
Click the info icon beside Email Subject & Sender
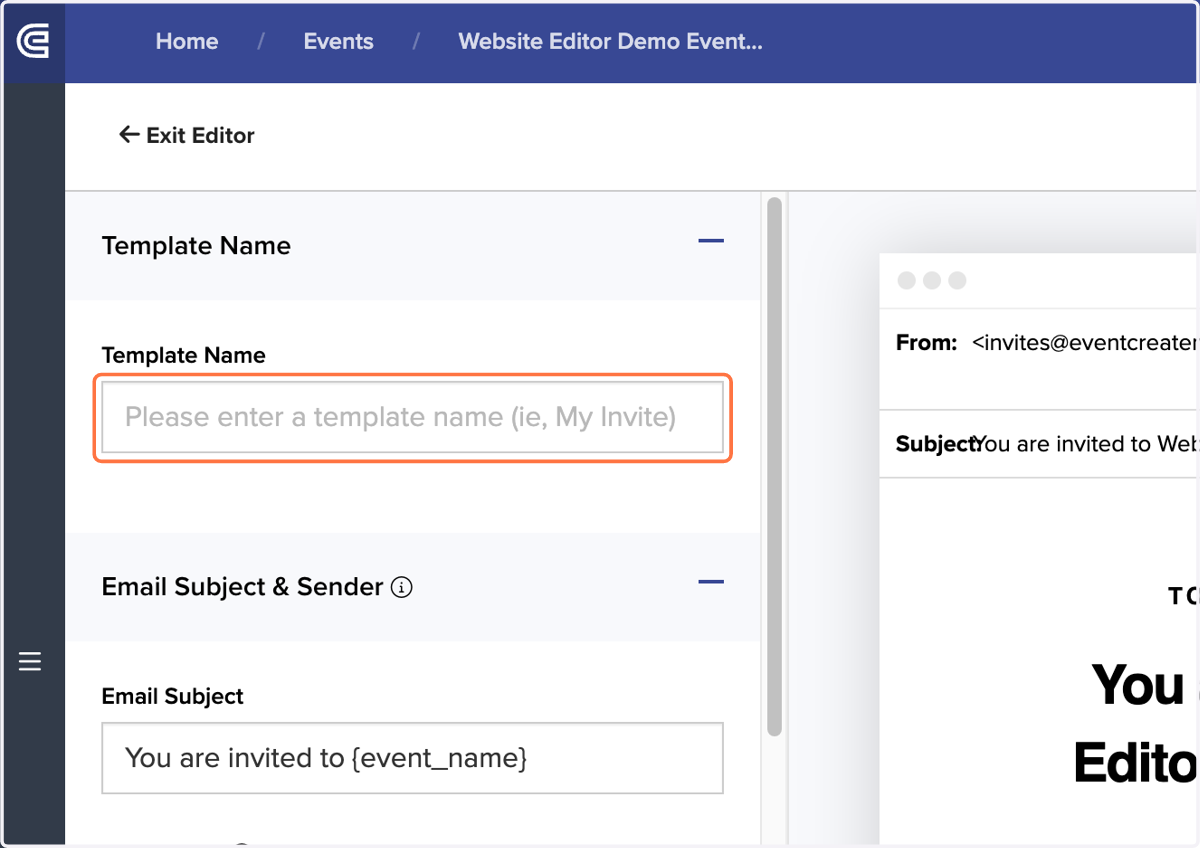click(402, 587)
